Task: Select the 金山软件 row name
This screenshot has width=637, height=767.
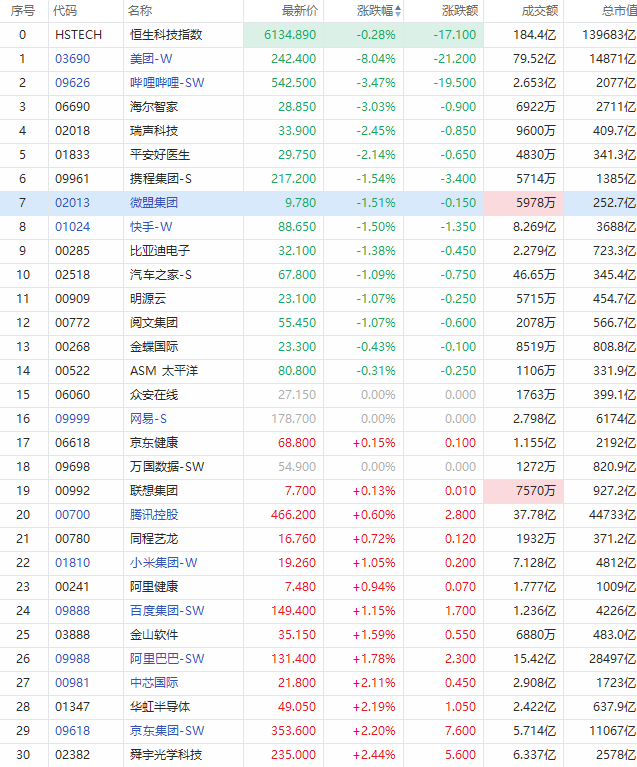Action: [x=154, y=634]
